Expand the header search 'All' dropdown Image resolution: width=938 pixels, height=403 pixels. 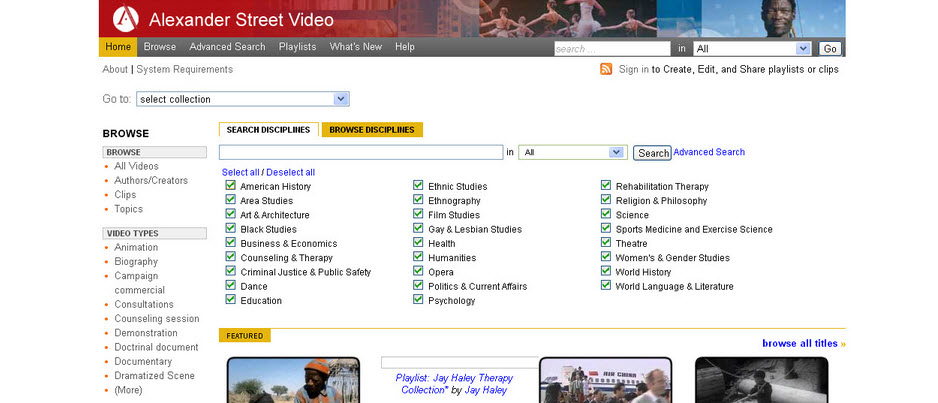753,49
